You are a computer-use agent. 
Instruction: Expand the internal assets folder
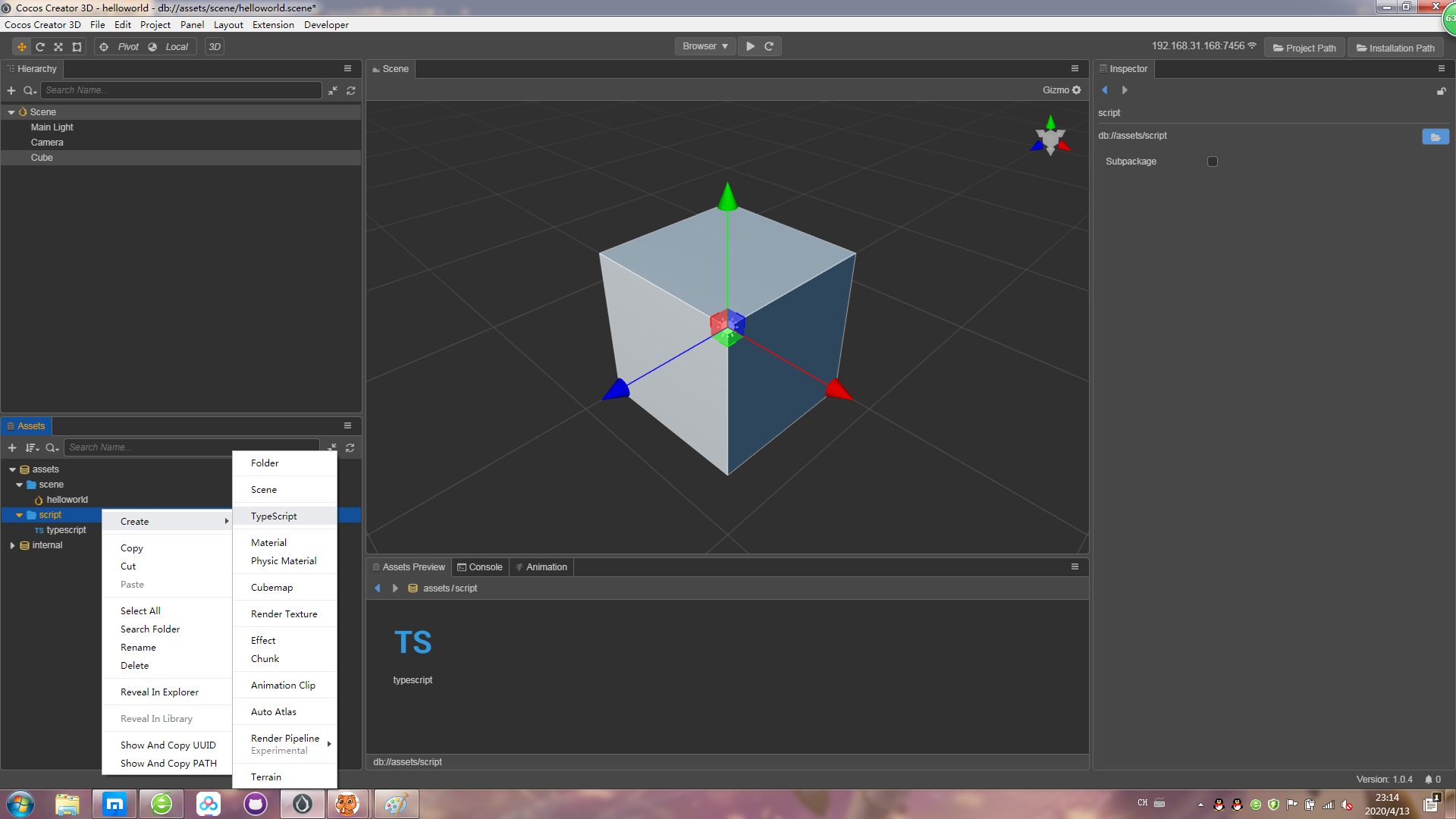pyautogui.click(x=12, y=545)
